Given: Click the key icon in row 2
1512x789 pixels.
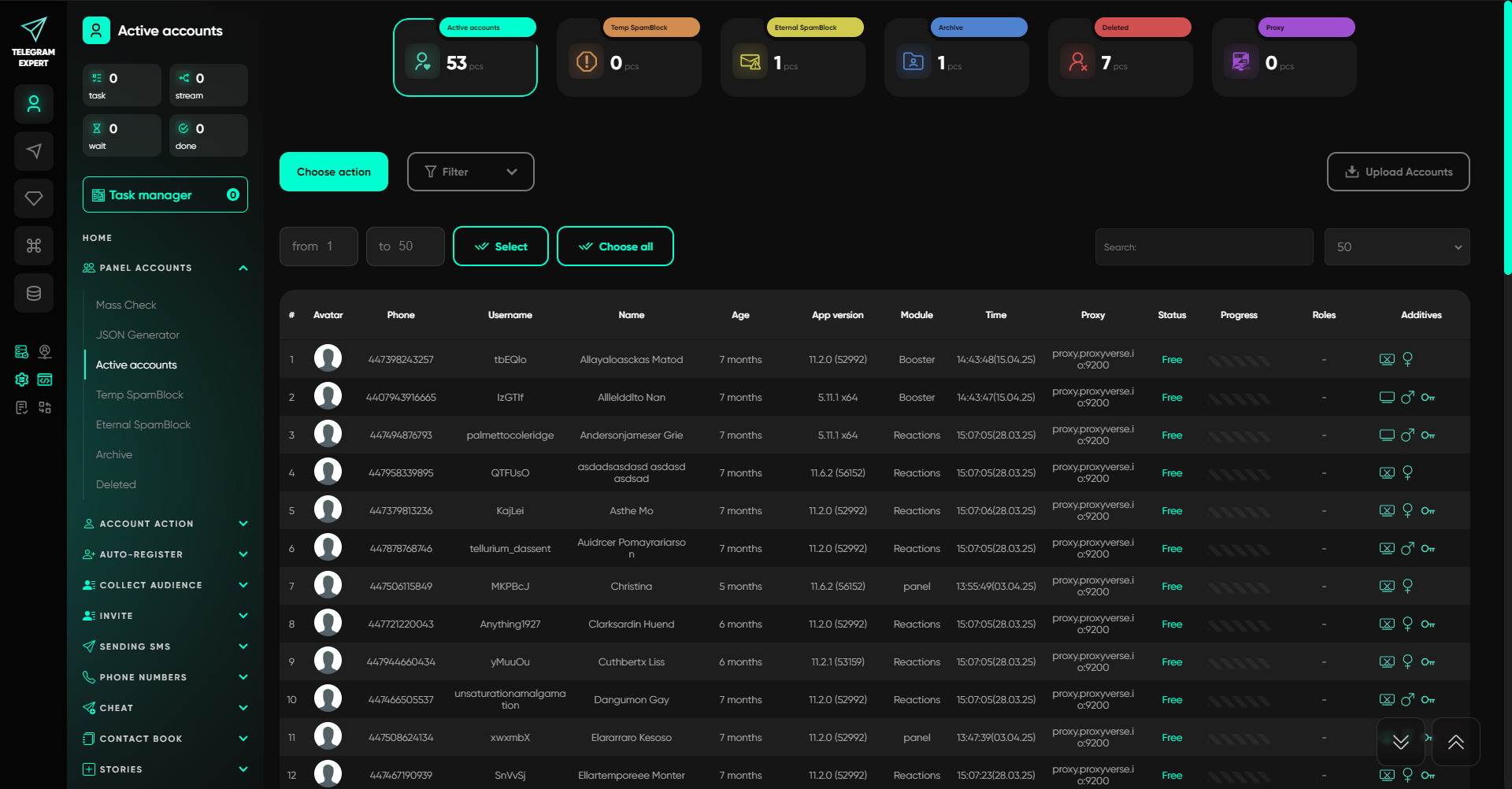Looking at the screenshot, I should [1428, 398].
